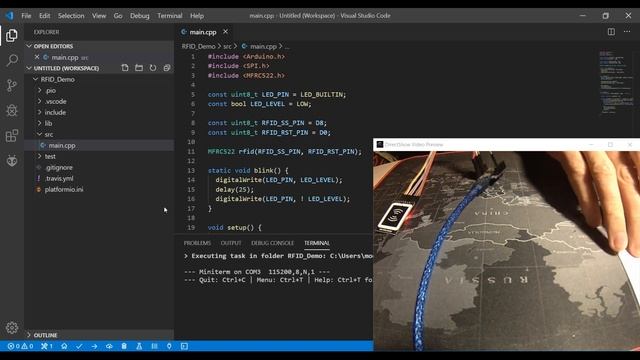Click the tools count status item
The image size is (640, 360).
(x=47, y=346)
